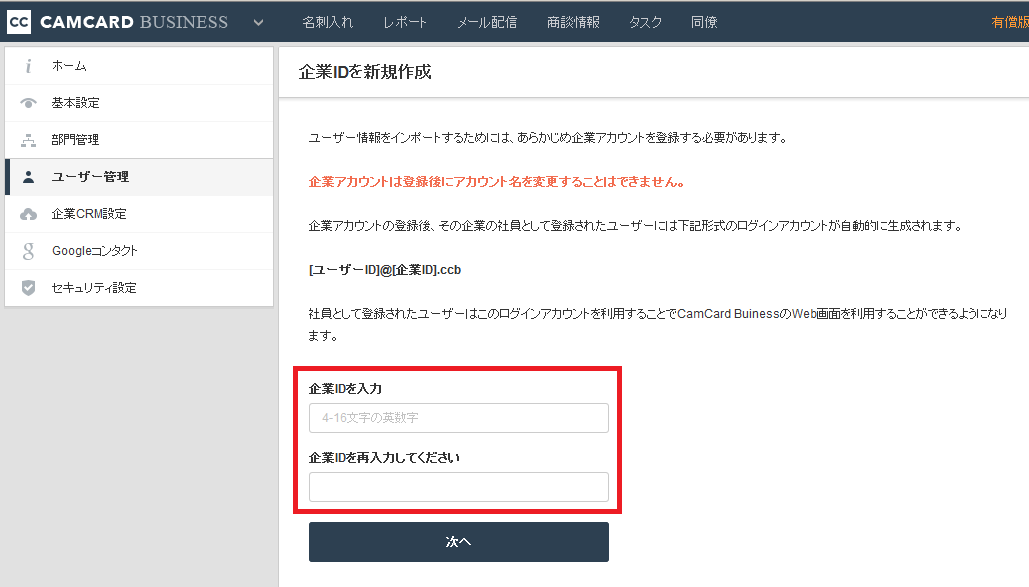Open the 名刺入れ menu
Screen dimensions: 1029x587
pos(327,22)
